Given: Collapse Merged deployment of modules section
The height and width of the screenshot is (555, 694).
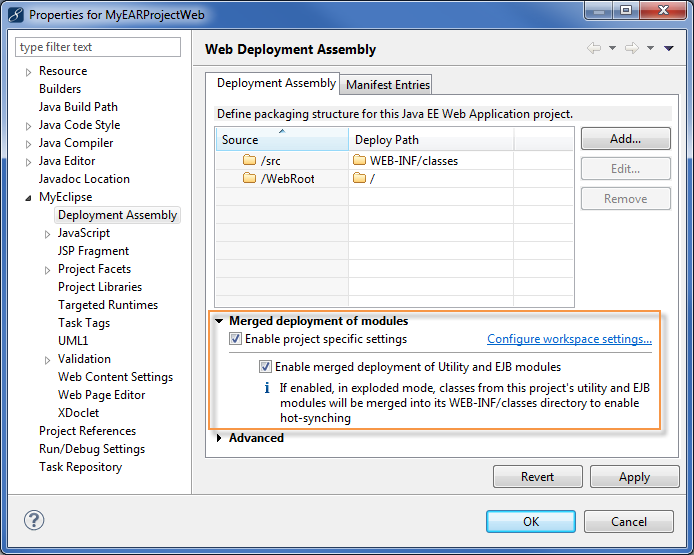Looking at the screenshot, I should (x=220, y=321).
